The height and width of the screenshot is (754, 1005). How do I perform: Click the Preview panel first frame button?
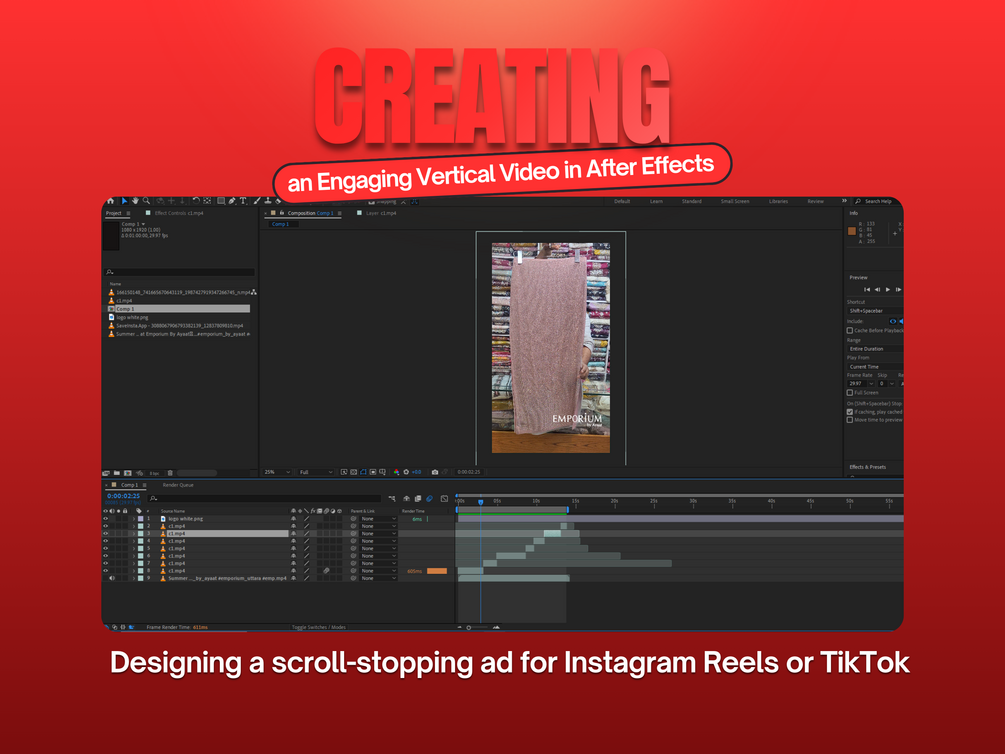tap(867, 290)
